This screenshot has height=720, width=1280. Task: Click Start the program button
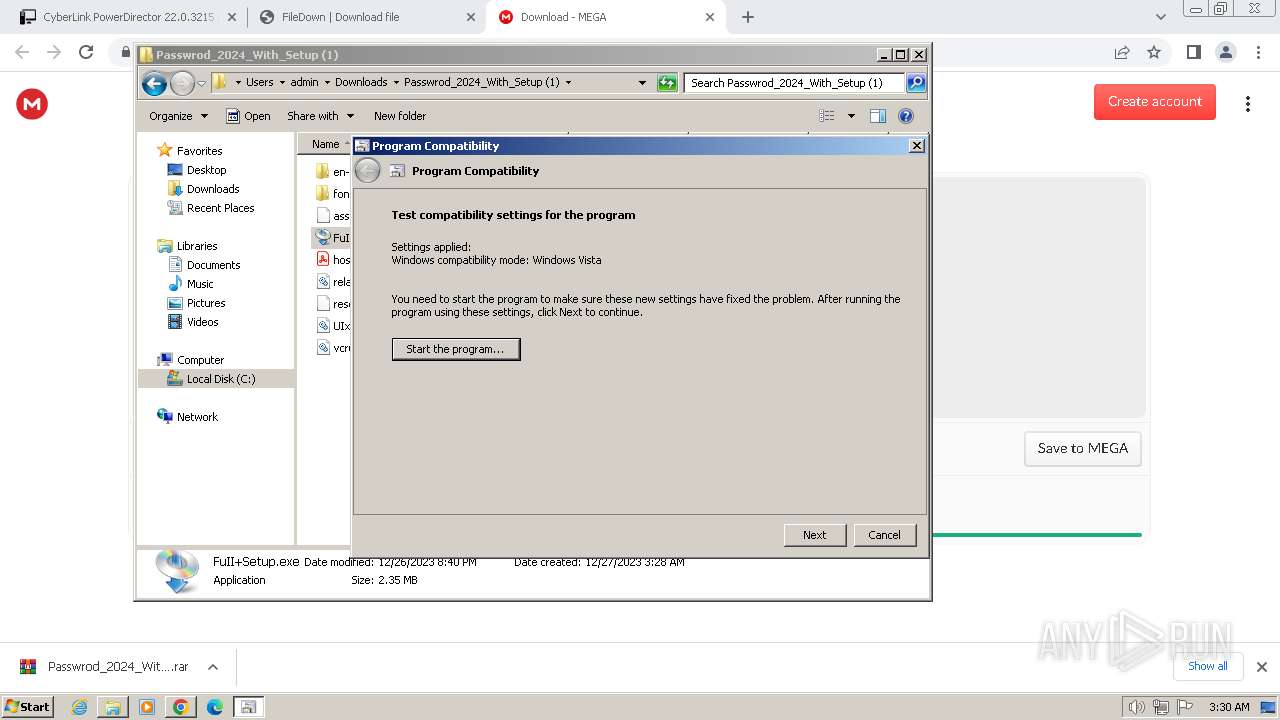coord(456,349)
